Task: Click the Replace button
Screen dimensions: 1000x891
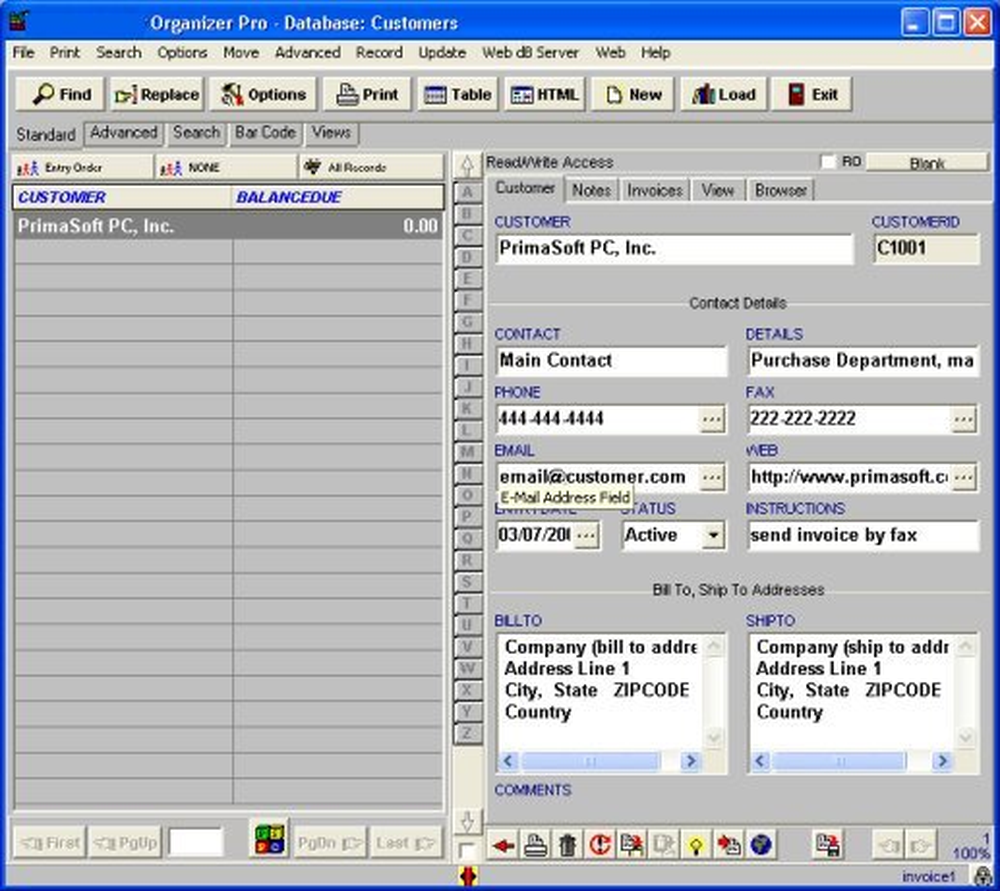Action: (157, 94)
